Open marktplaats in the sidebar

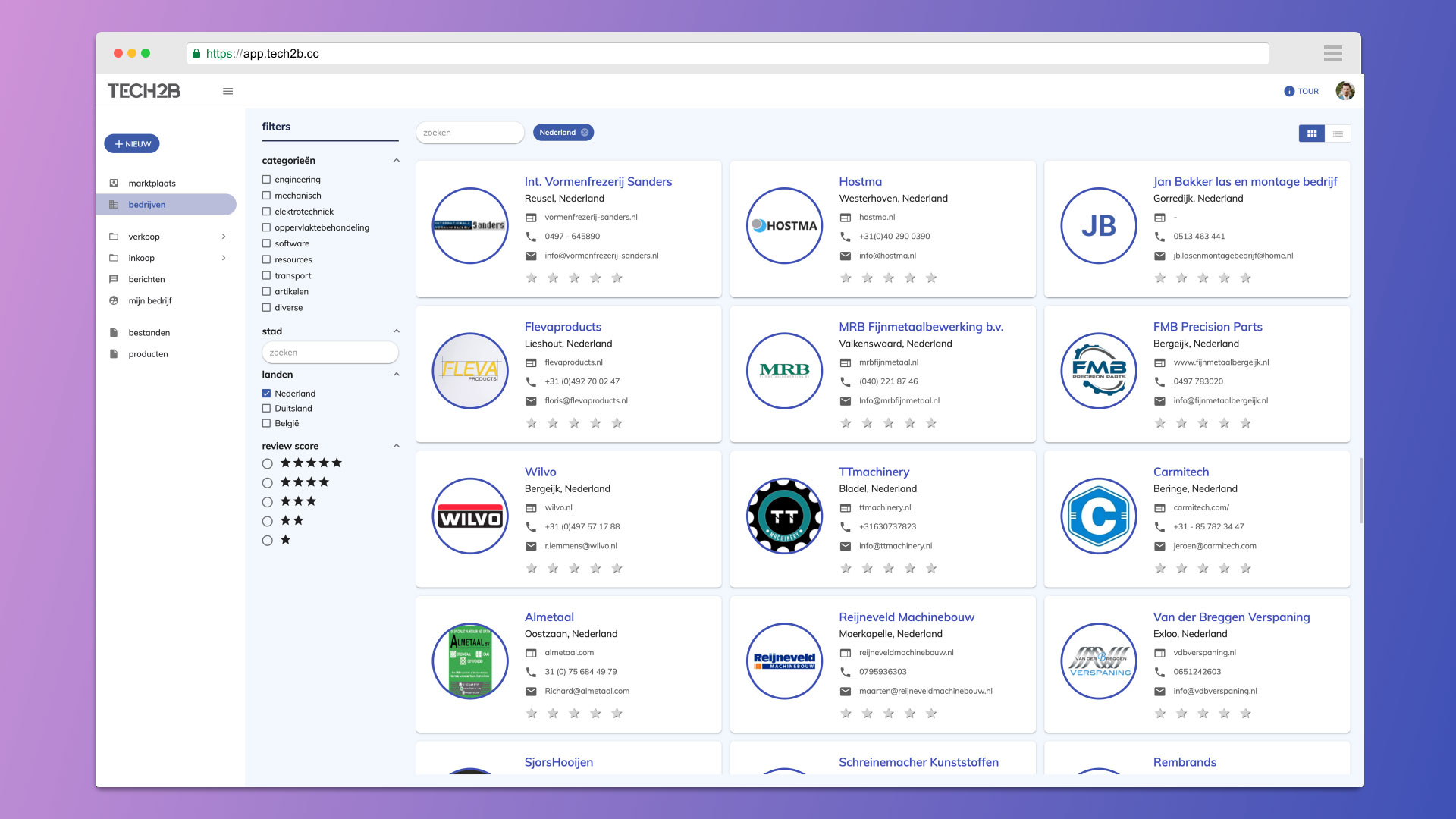[152, 184]
